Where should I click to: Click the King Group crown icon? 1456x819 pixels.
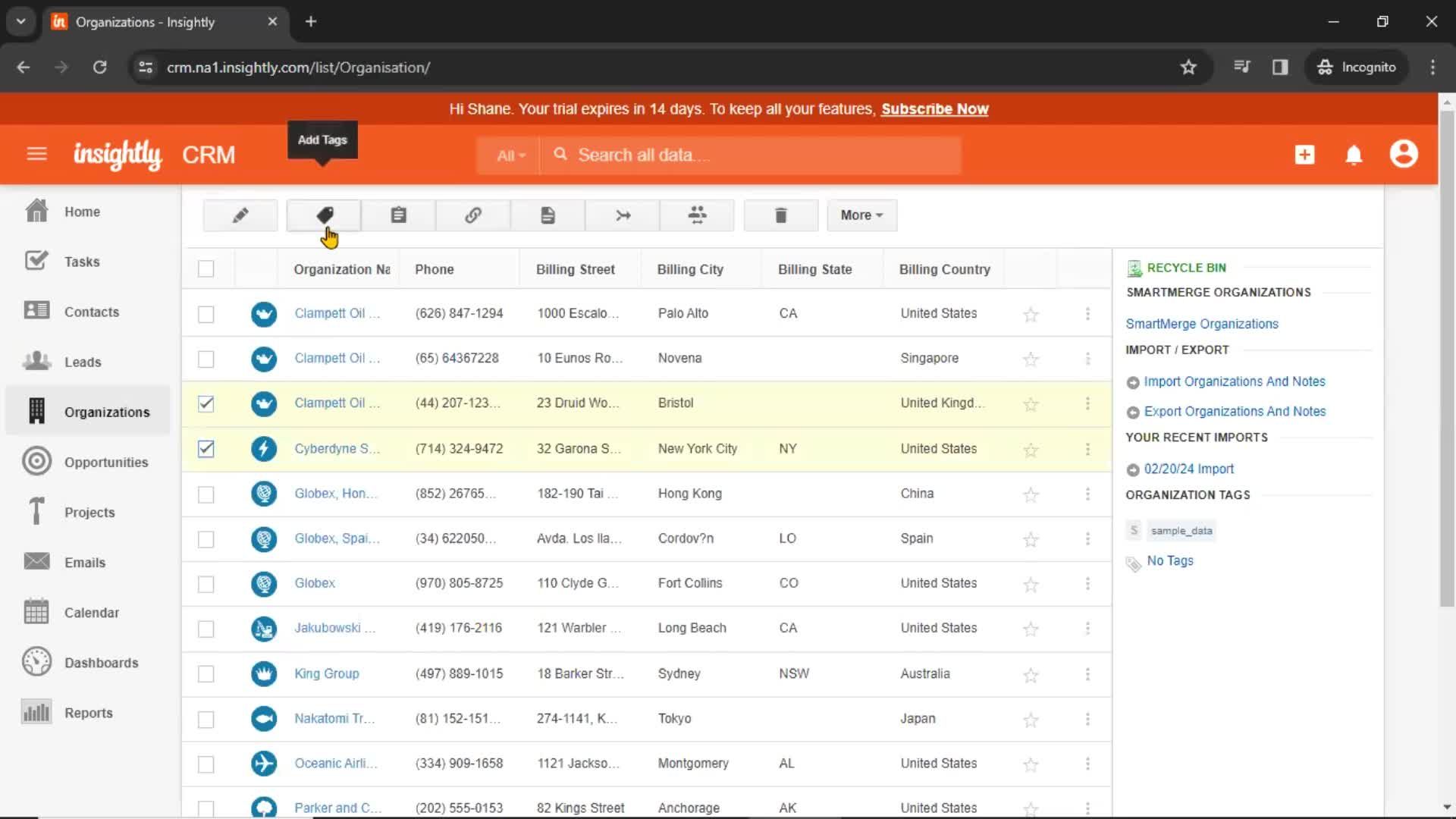(264, 673)
